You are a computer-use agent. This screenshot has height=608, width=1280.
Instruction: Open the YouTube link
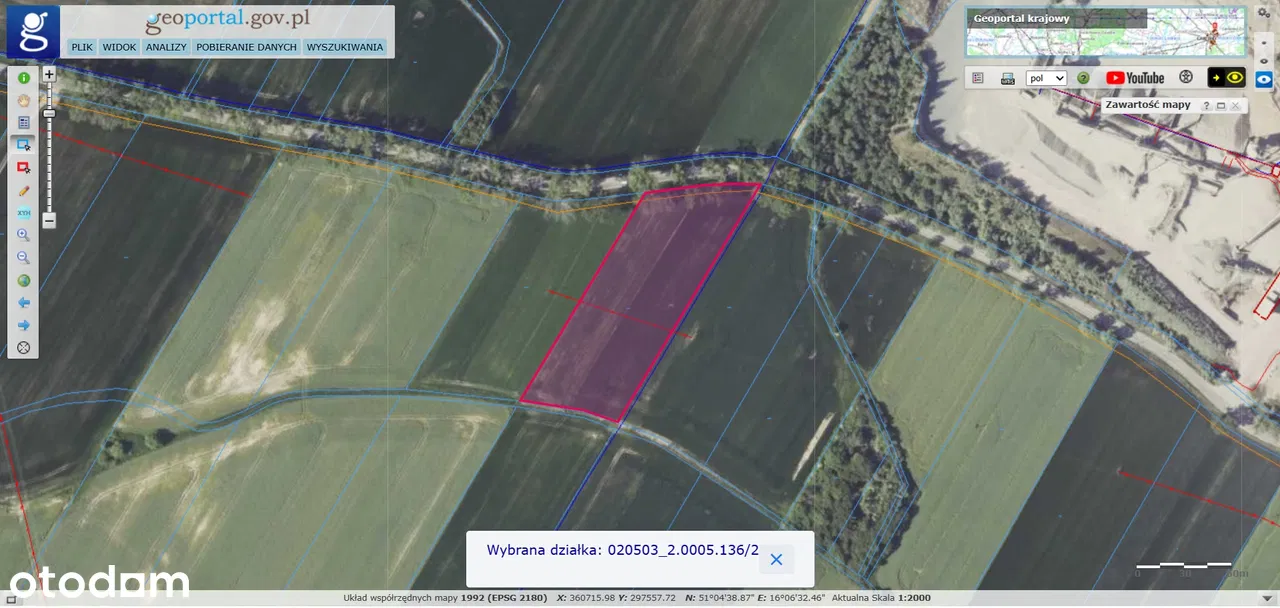(x=1135, y=78)
